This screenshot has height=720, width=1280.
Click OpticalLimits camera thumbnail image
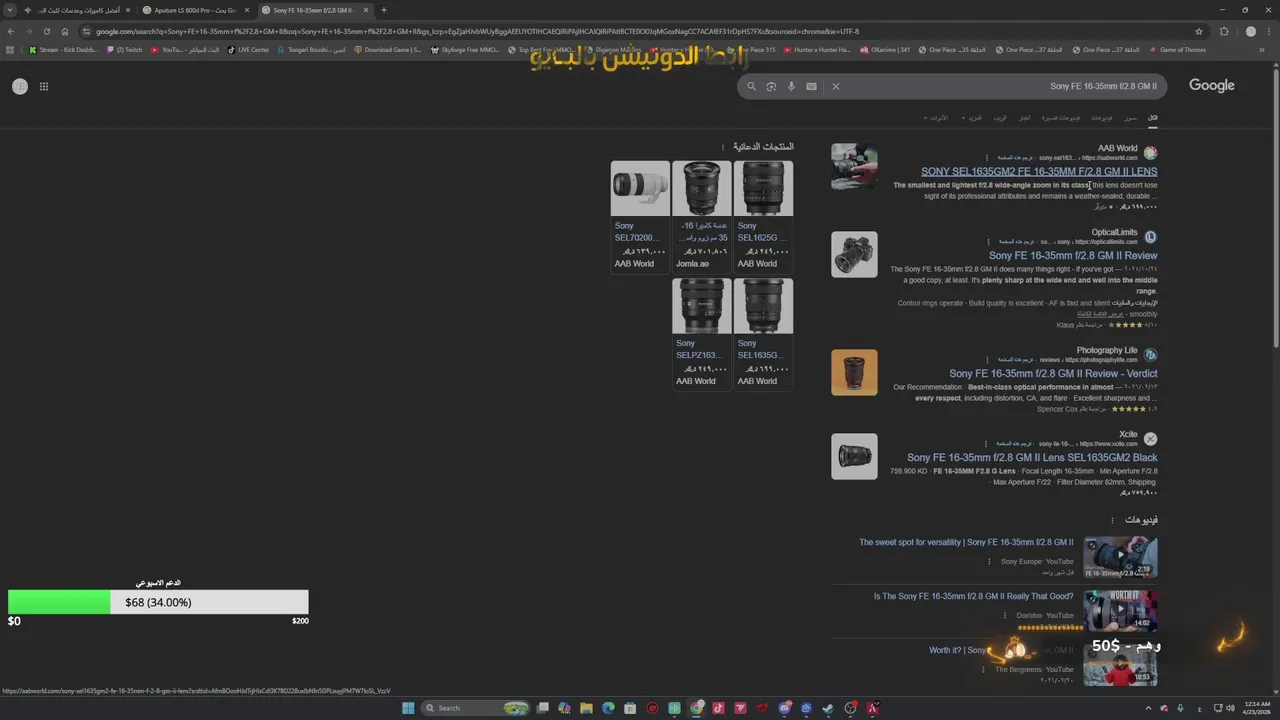(854, 254)
